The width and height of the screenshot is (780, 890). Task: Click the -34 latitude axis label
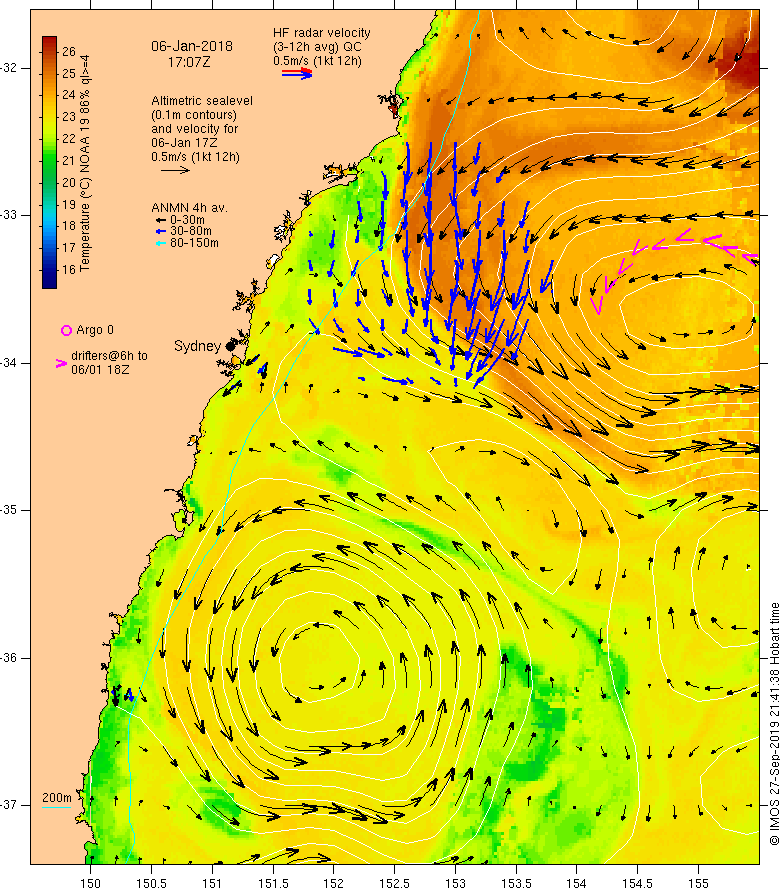point(9,363)
